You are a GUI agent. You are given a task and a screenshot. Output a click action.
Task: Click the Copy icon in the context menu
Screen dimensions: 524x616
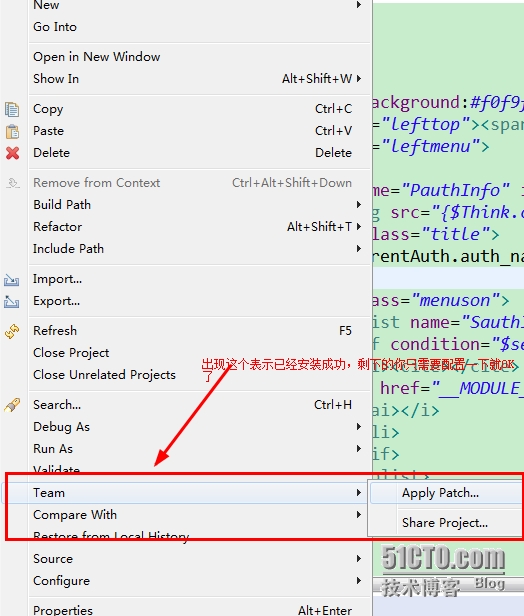click(12, 109)
